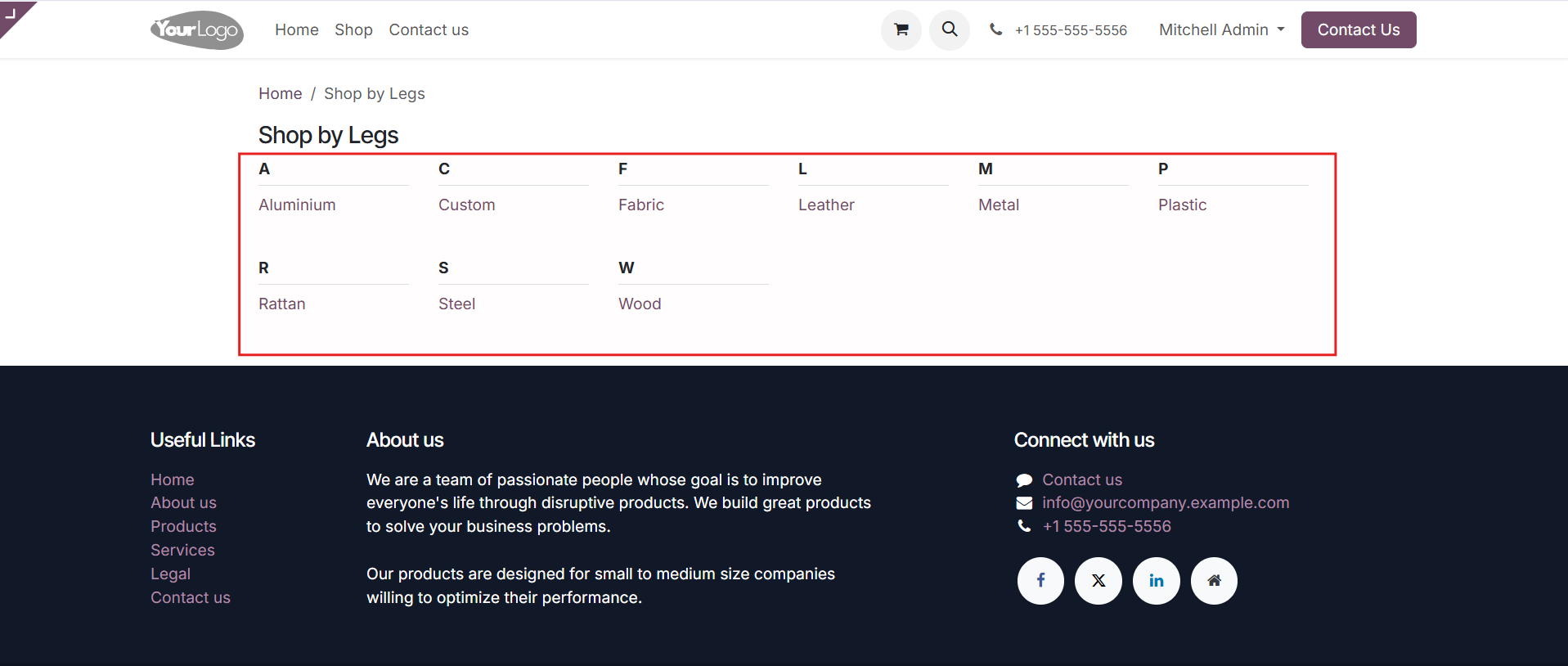Expand the Mitchell Admin user dropdown
The width and height of the screenshot is (1568, 666).
click(1221, 29)
